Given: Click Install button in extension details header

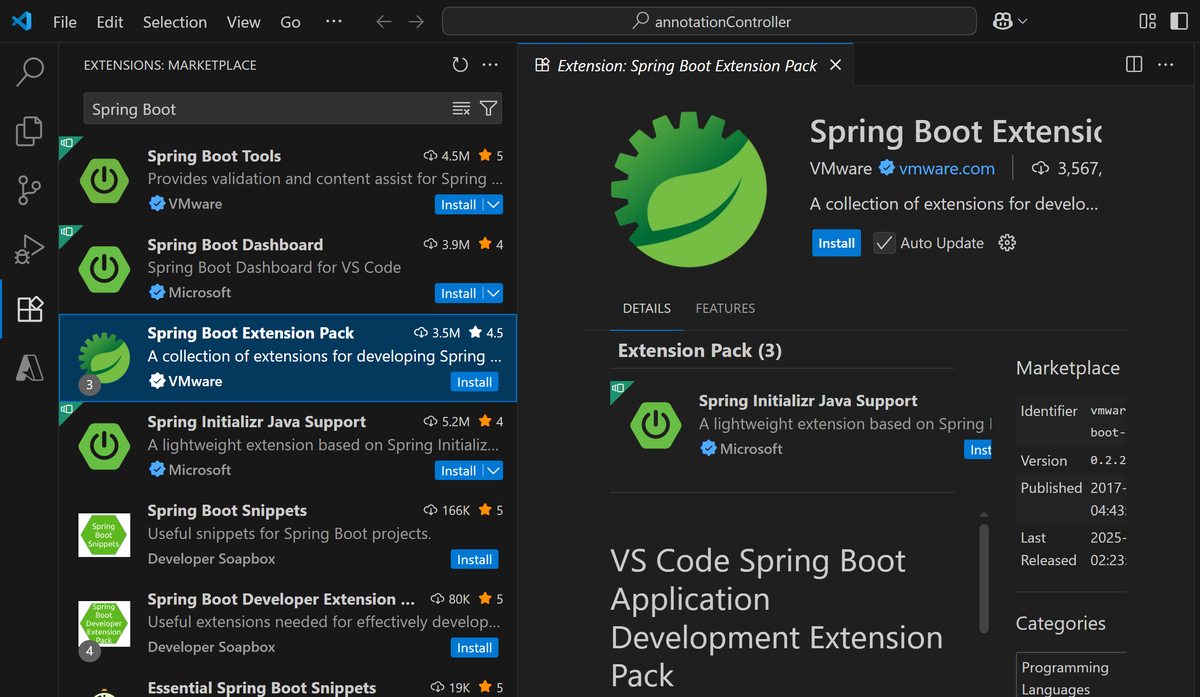Looking at the screenshot, I should click(836, 243).
